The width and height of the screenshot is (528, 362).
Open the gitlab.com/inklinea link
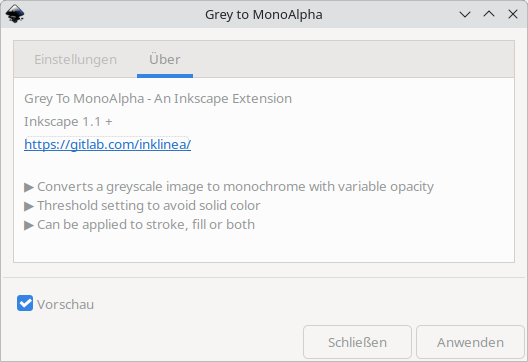tap(108, 144)
